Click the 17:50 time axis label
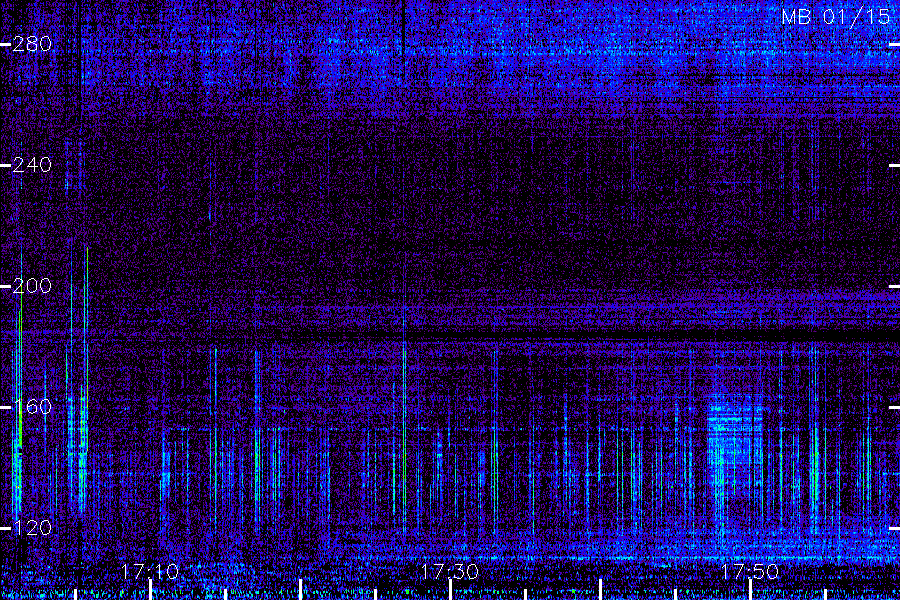This screenshot has width=900, height=600. coord(750,572)
